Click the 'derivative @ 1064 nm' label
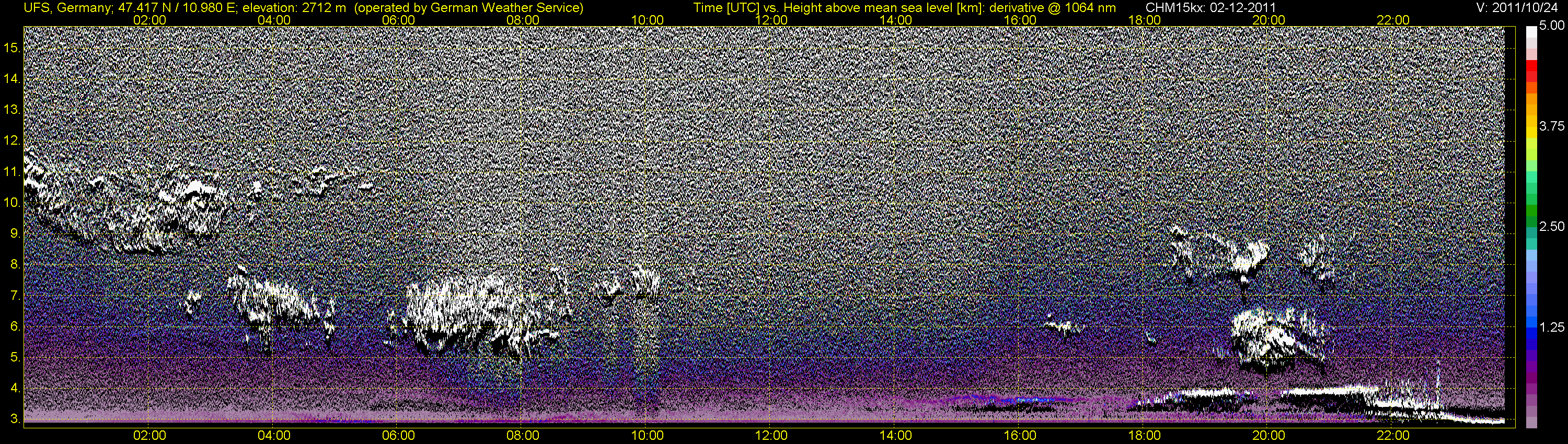Viewport: 1568px width, 444px height. pos(1053,7)
